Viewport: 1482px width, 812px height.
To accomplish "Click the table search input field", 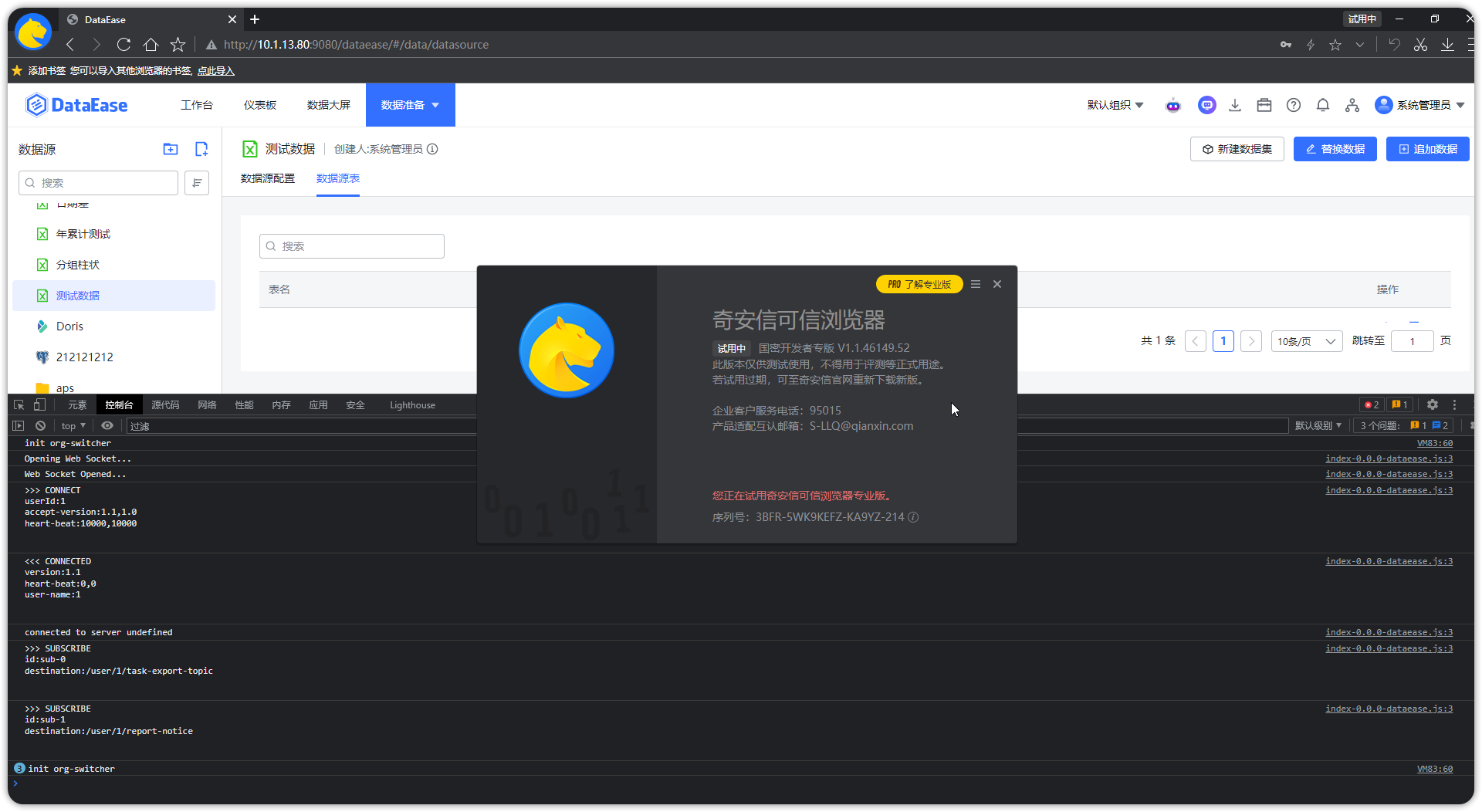I will (352, 246).
